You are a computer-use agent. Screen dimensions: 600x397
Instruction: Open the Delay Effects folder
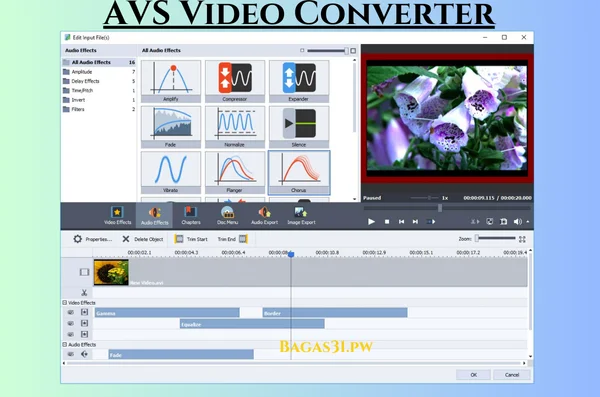tap(99, 81)
